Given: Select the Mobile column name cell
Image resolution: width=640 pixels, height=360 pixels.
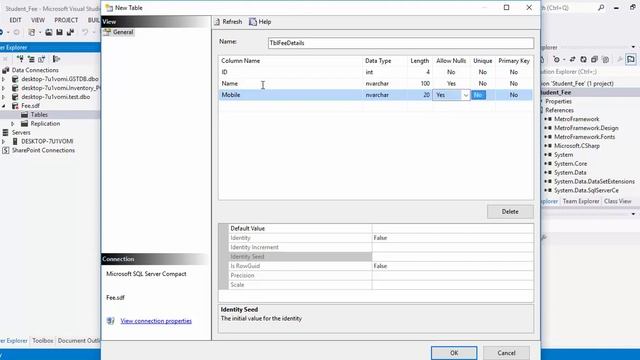Looking at the screenshot, I should (290, 95).
